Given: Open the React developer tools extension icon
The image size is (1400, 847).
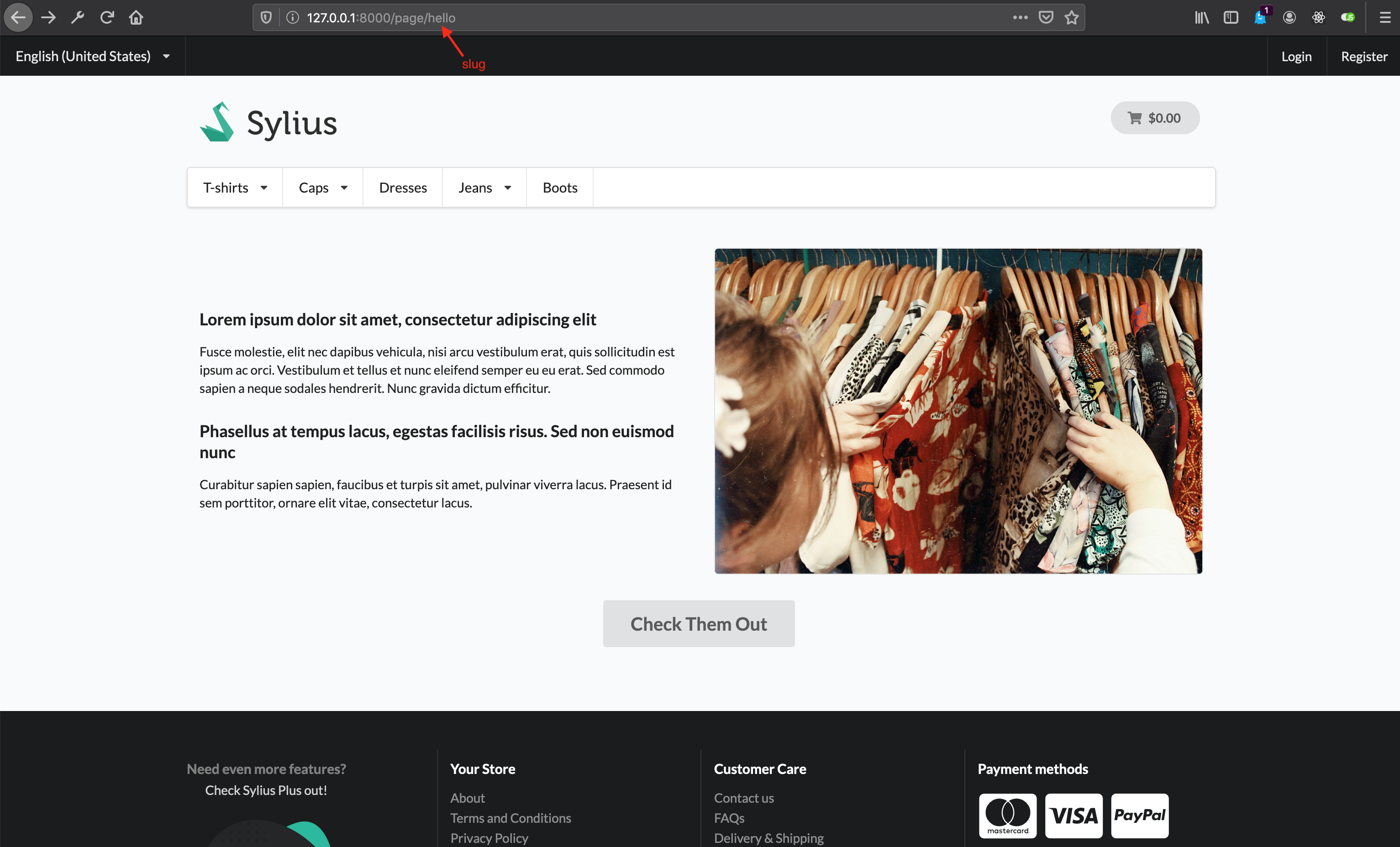Looking at the screenshot, I should click(1319, 18).
